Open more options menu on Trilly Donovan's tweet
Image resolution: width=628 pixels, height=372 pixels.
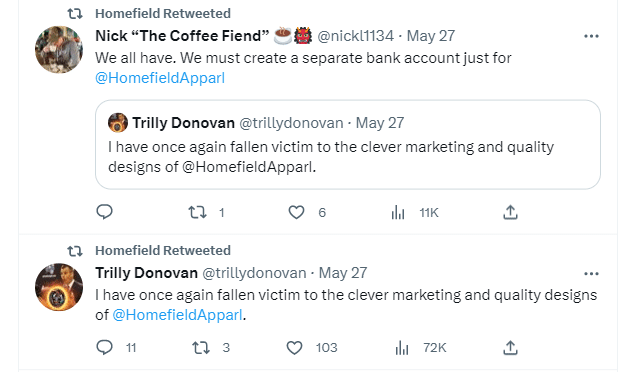(x=591, y=273)
